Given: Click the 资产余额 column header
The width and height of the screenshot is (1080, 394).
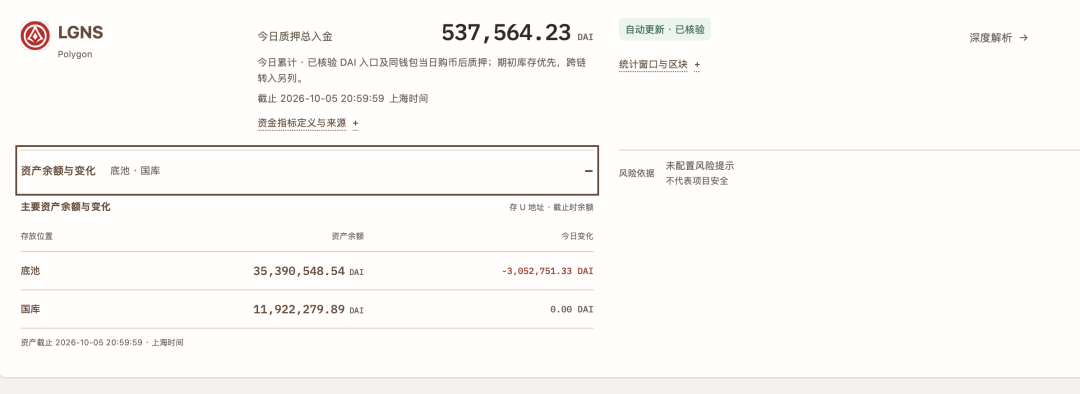Looking at the screenshot, I should [347, 236].
